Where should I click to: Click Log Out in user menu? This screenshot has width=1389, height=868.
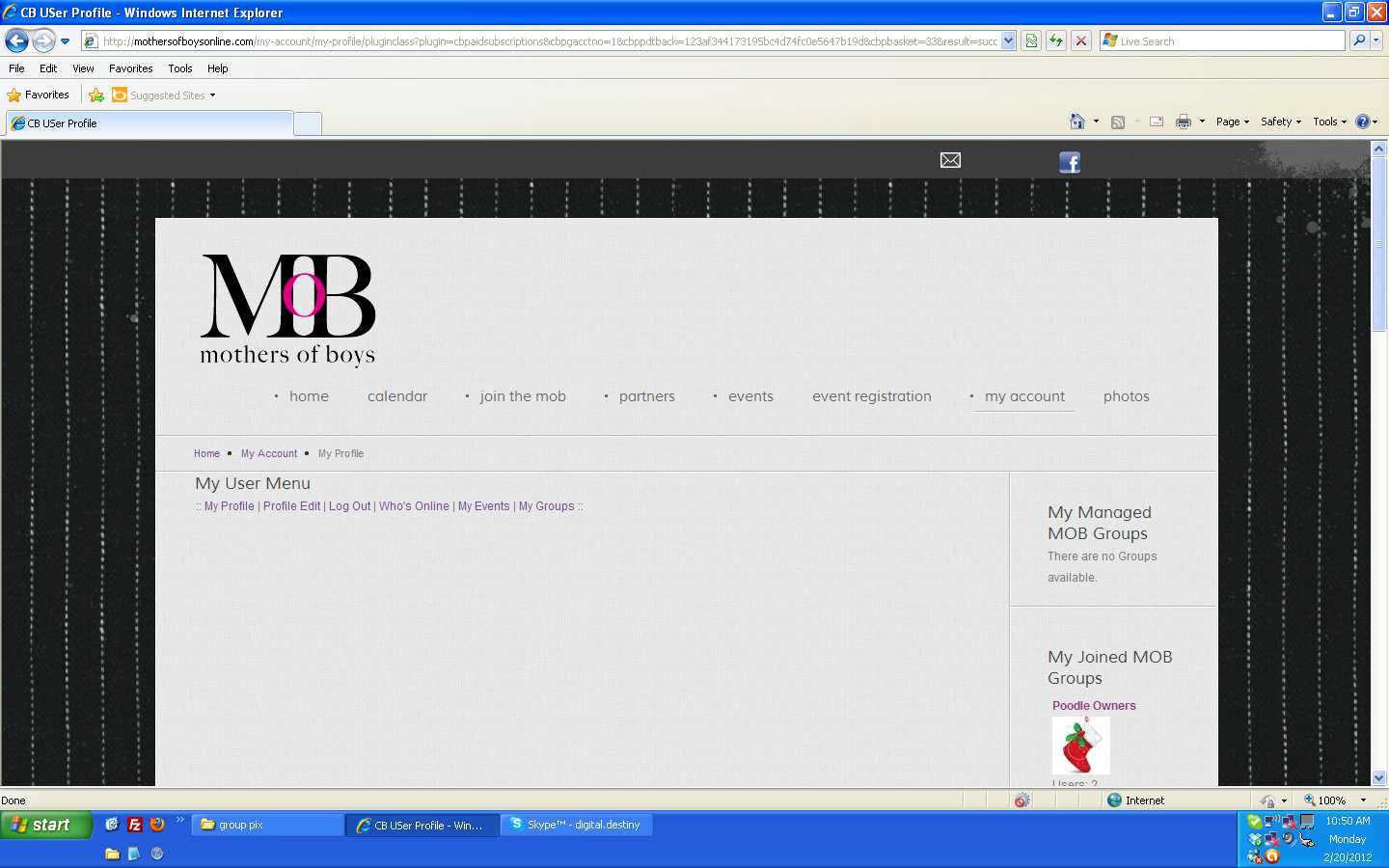pos(349,506)
